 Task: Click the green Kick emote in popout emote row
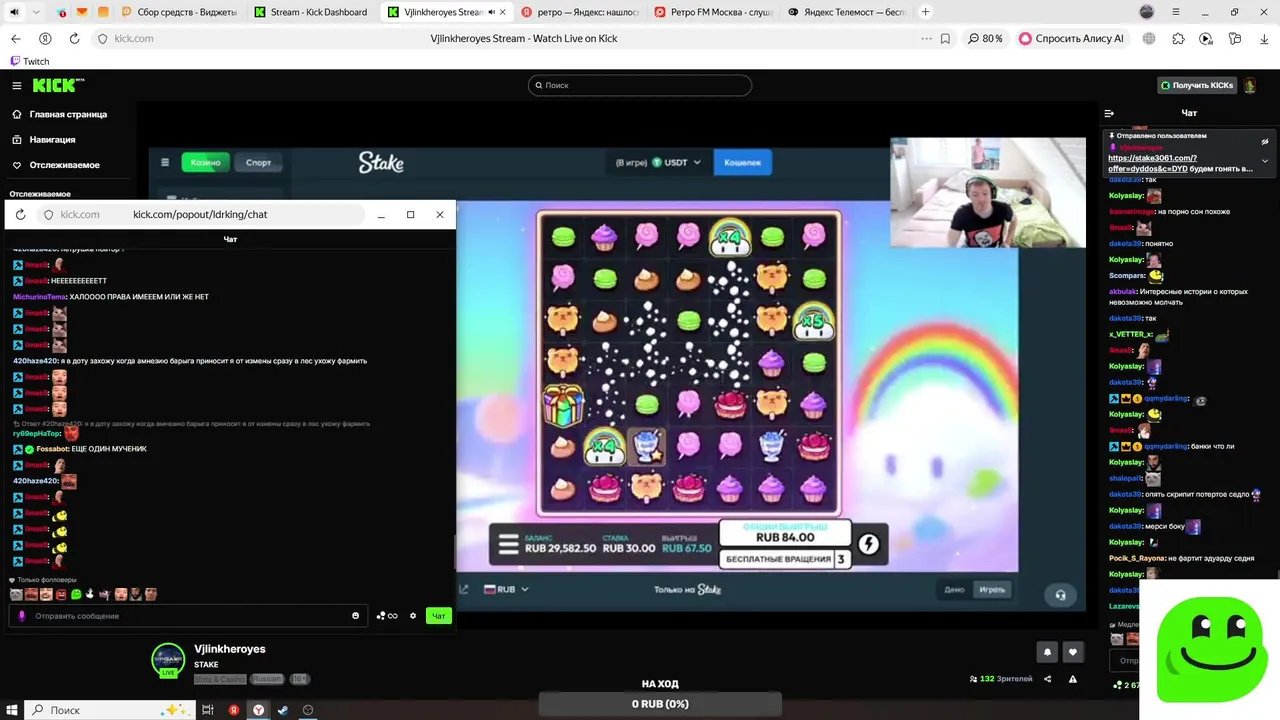coord(76,594)
